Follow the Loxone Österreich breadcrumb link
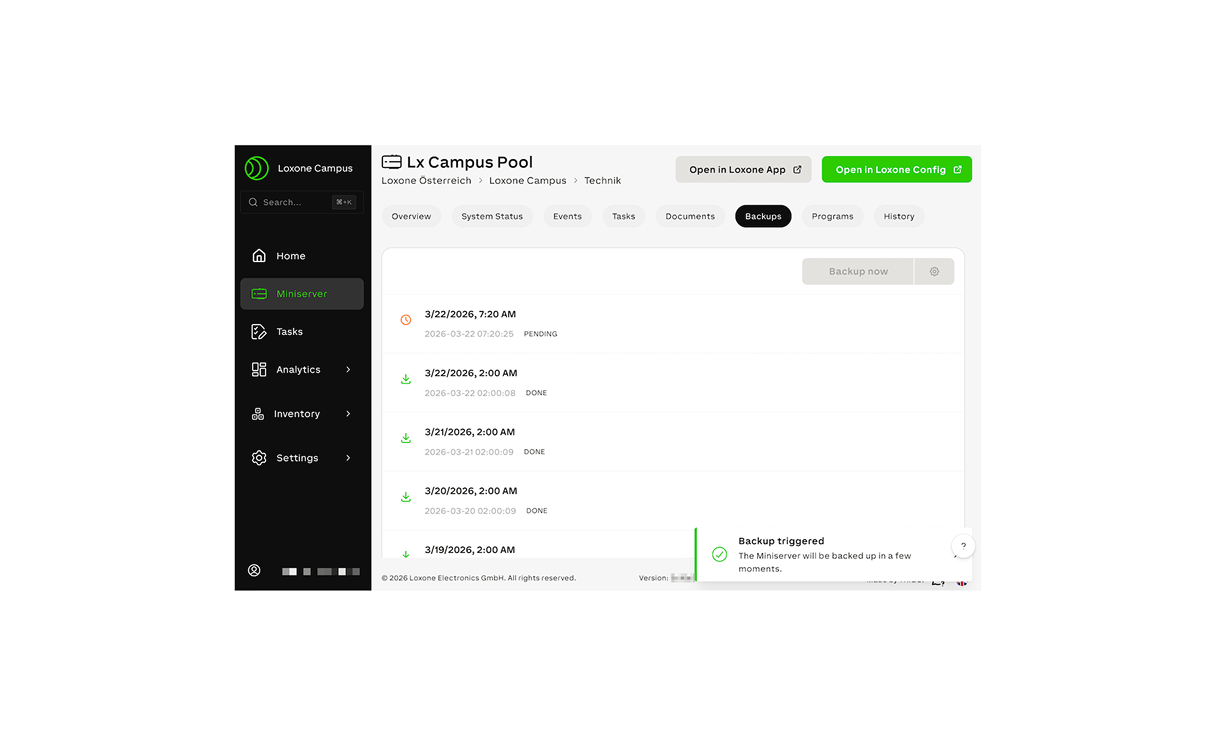The height and width of the screenshot is (736, 1217). (426, 181)
